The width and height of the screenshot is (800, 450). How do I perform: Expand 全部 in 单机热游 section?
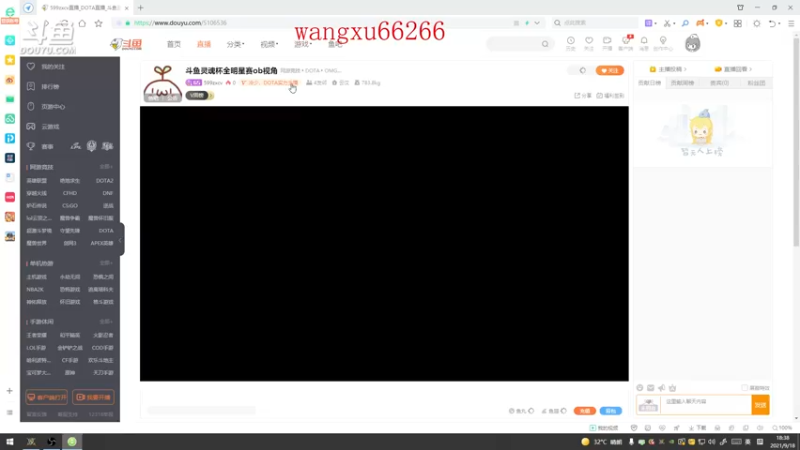[x=106, y=263]
